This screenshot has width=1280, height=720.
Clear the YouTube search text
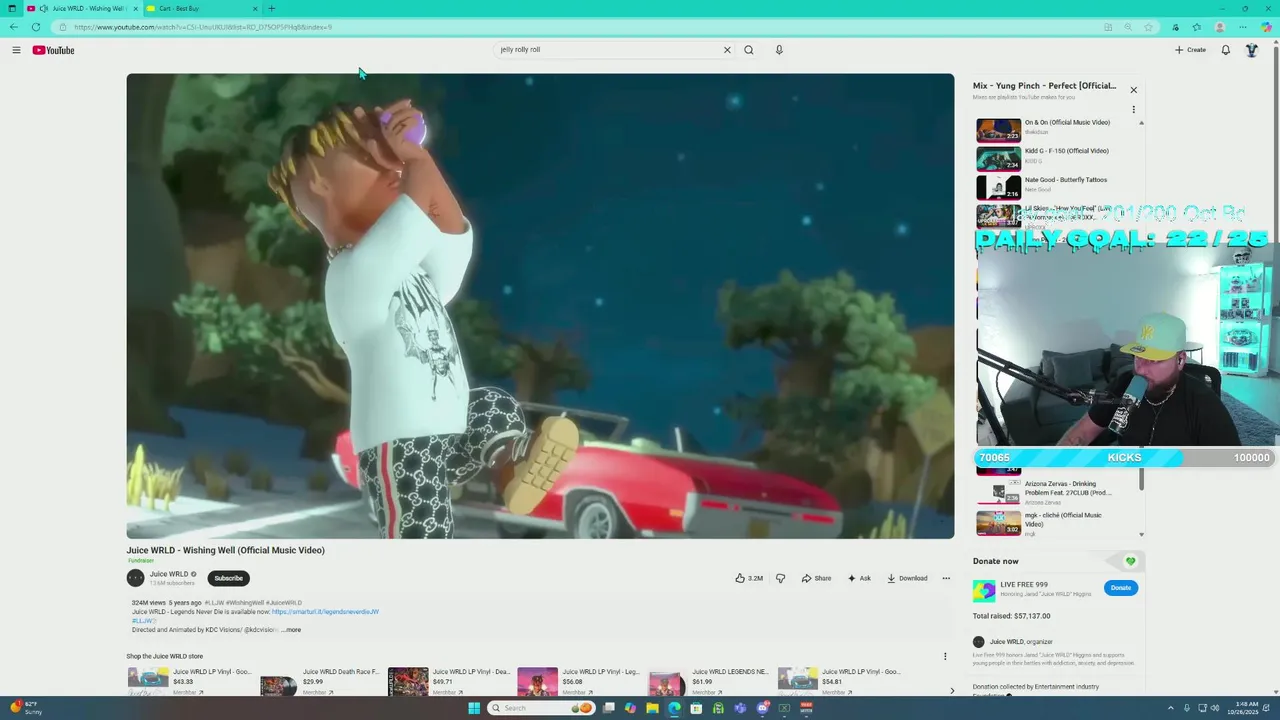point(727,50)
